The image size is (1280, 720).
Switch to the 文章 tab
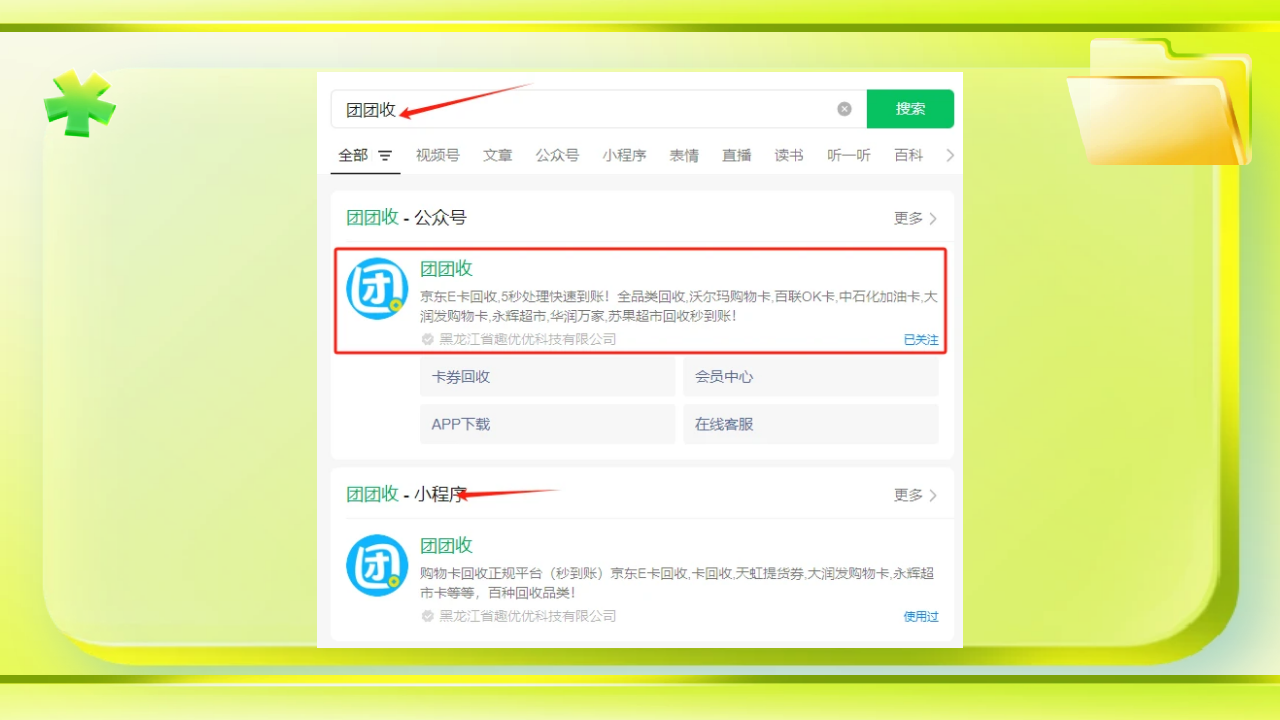[x=498, y=155]
